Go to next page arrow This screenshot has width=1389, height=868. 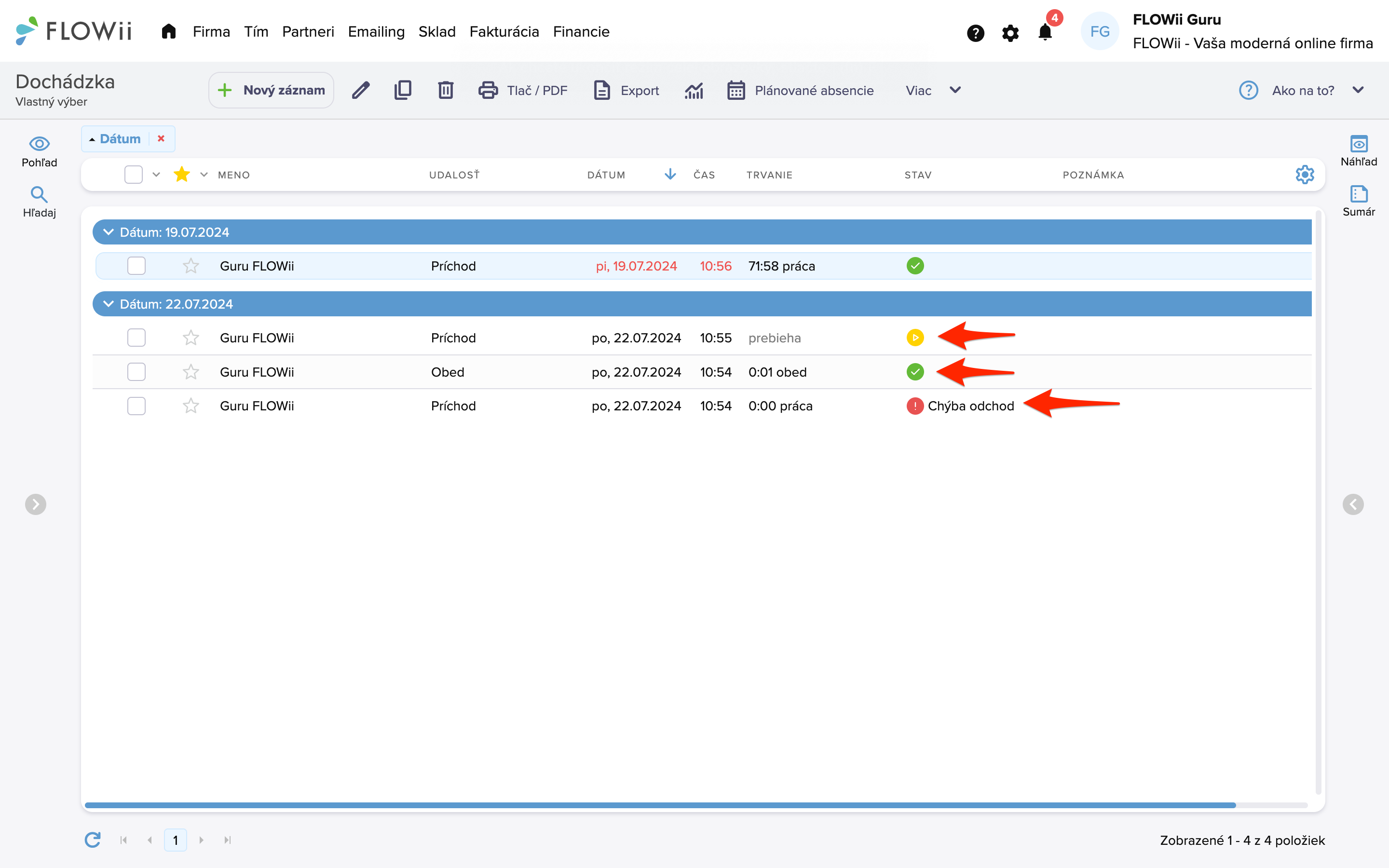point(202,840)
